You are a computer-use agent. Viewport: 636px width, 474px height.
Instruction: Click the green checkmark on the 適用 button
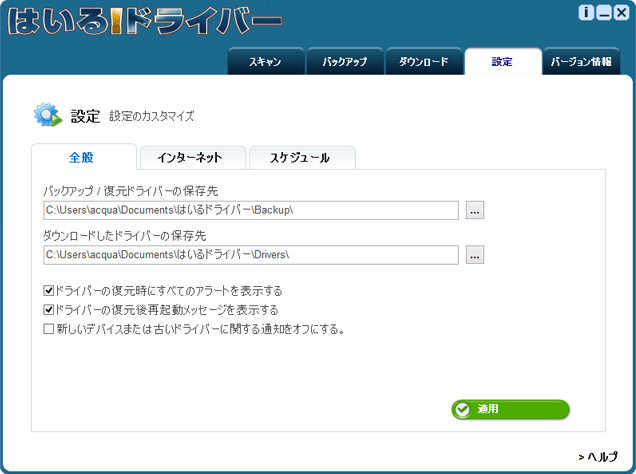(461, 409)
